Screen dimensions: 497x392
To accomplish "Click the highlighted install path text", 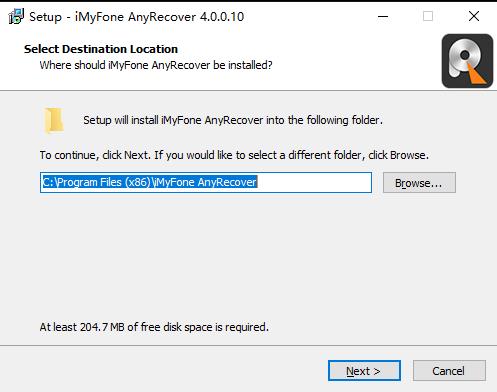I will coord(150,182).
